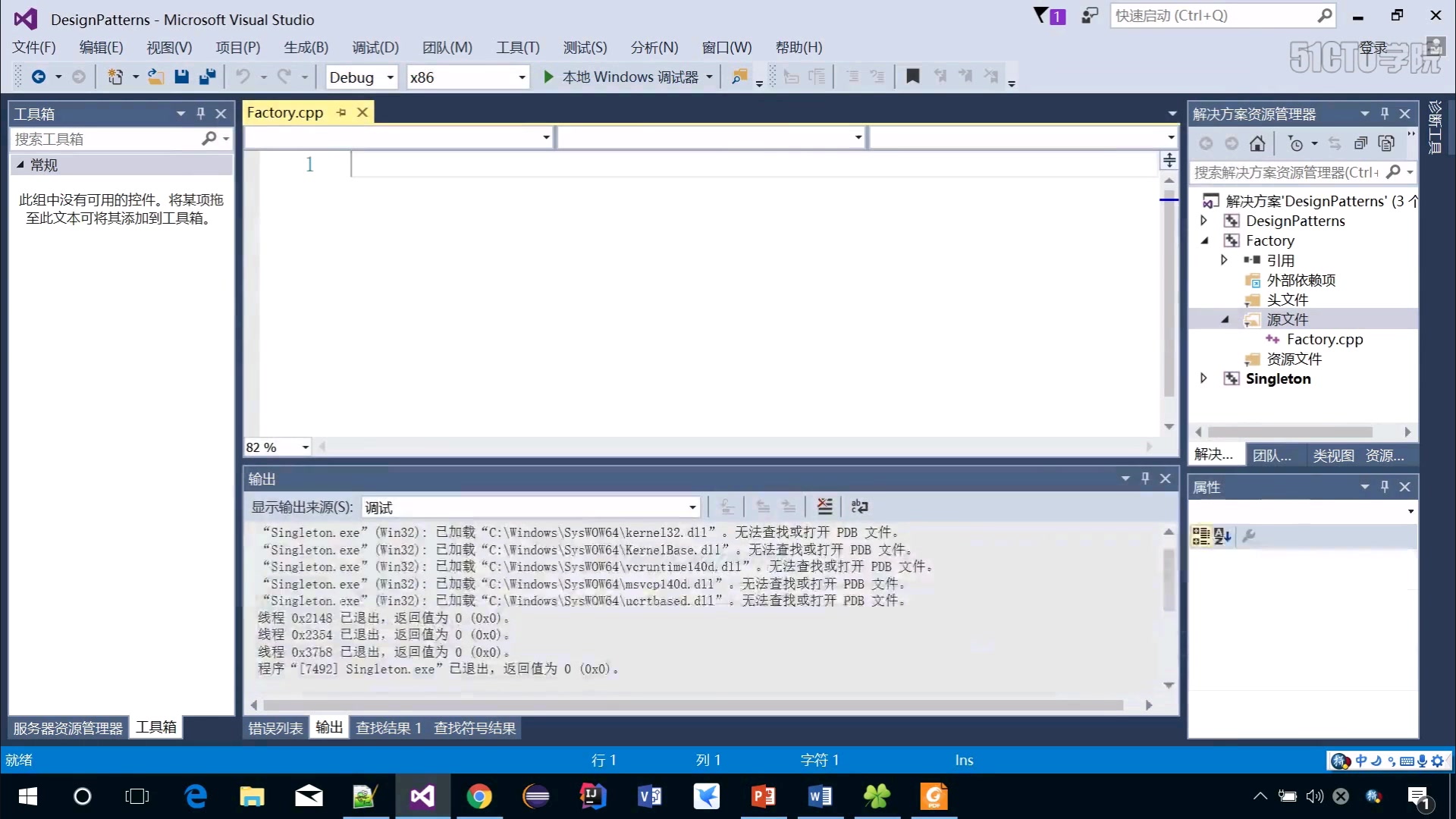The width and height of the screenshot is (1456, 819).
Task: Click the navigate backward arrow in main toolbar
Action: pos(38,77)
